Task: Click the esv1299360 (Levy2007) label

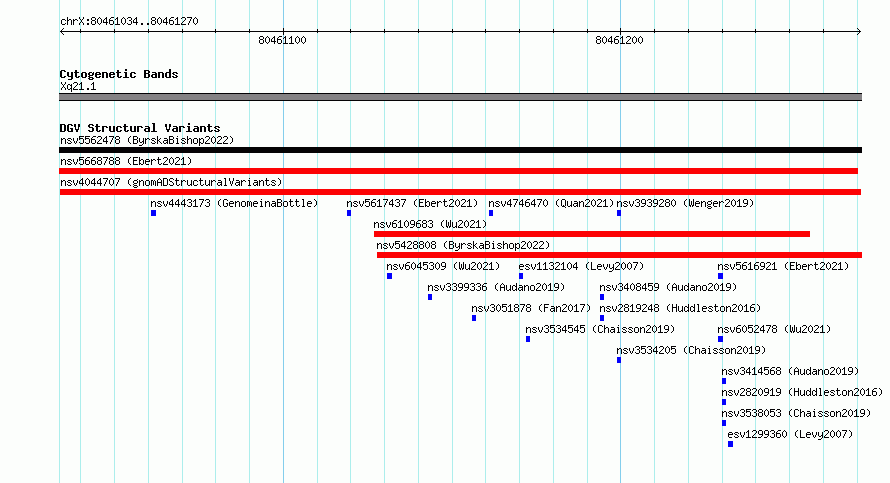Action: click(x=790, y=434)
